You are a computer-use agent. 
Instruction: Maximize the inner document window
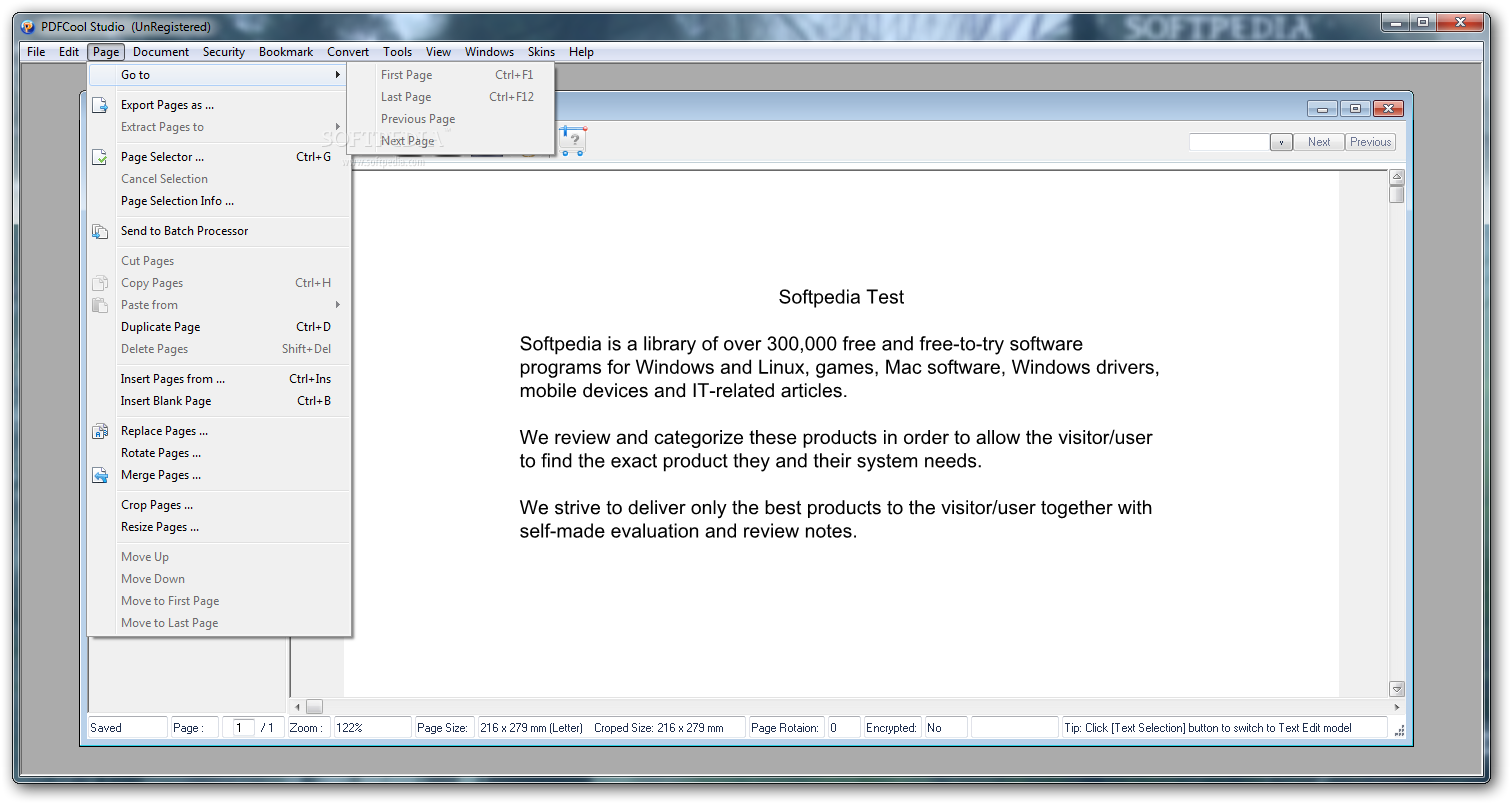[1355, 109]
